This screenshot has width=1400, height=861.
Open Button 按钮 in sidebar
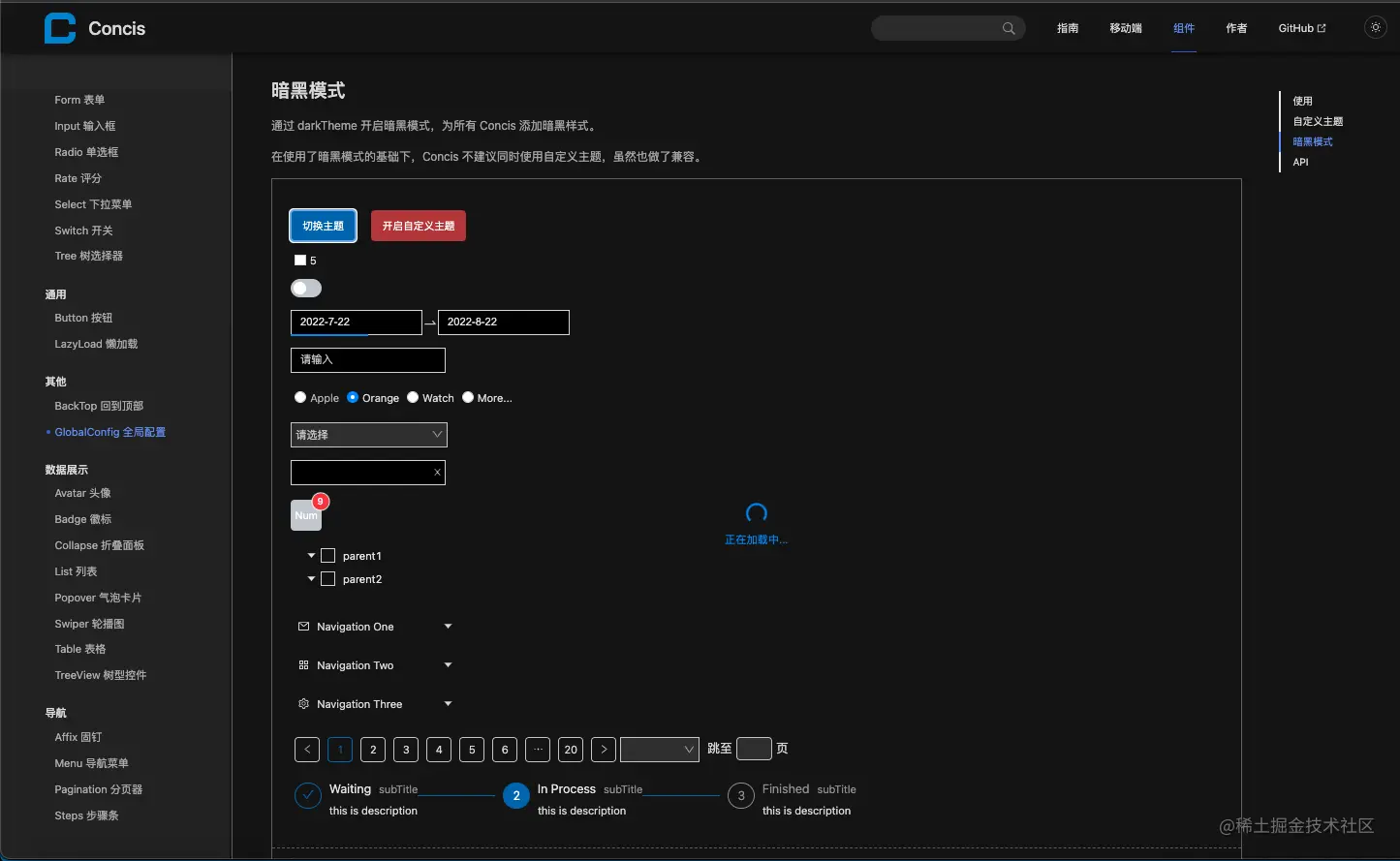tap(83, 318)
